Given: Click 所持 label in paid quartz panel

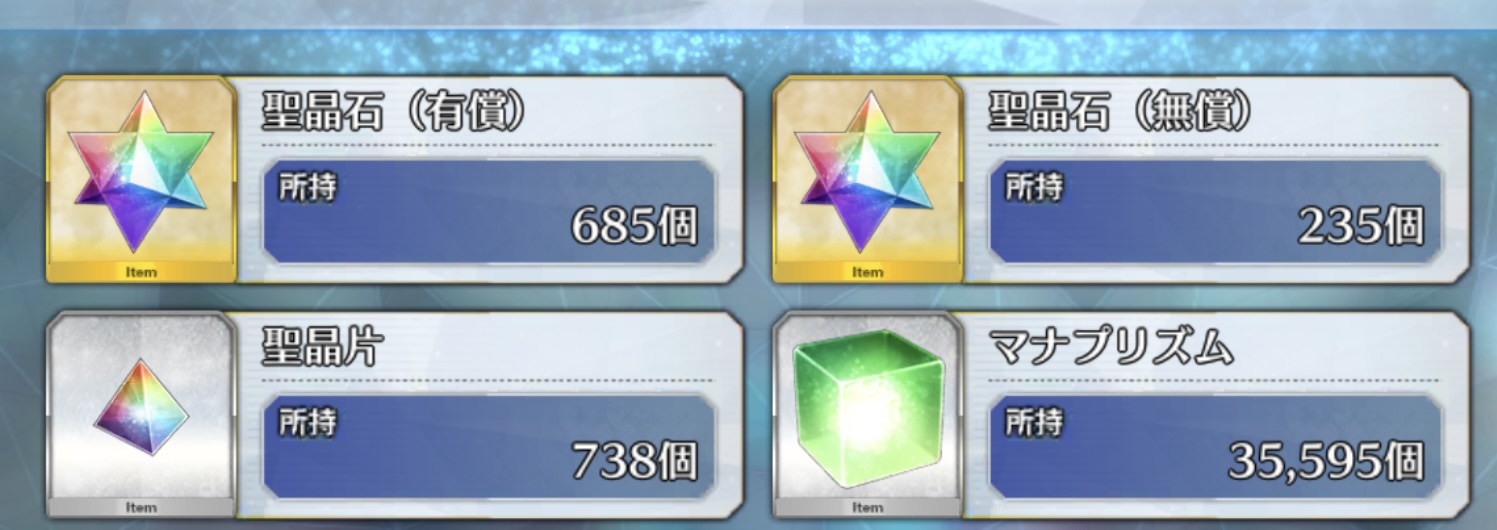Looking at the screenshot, I should 306,187.
